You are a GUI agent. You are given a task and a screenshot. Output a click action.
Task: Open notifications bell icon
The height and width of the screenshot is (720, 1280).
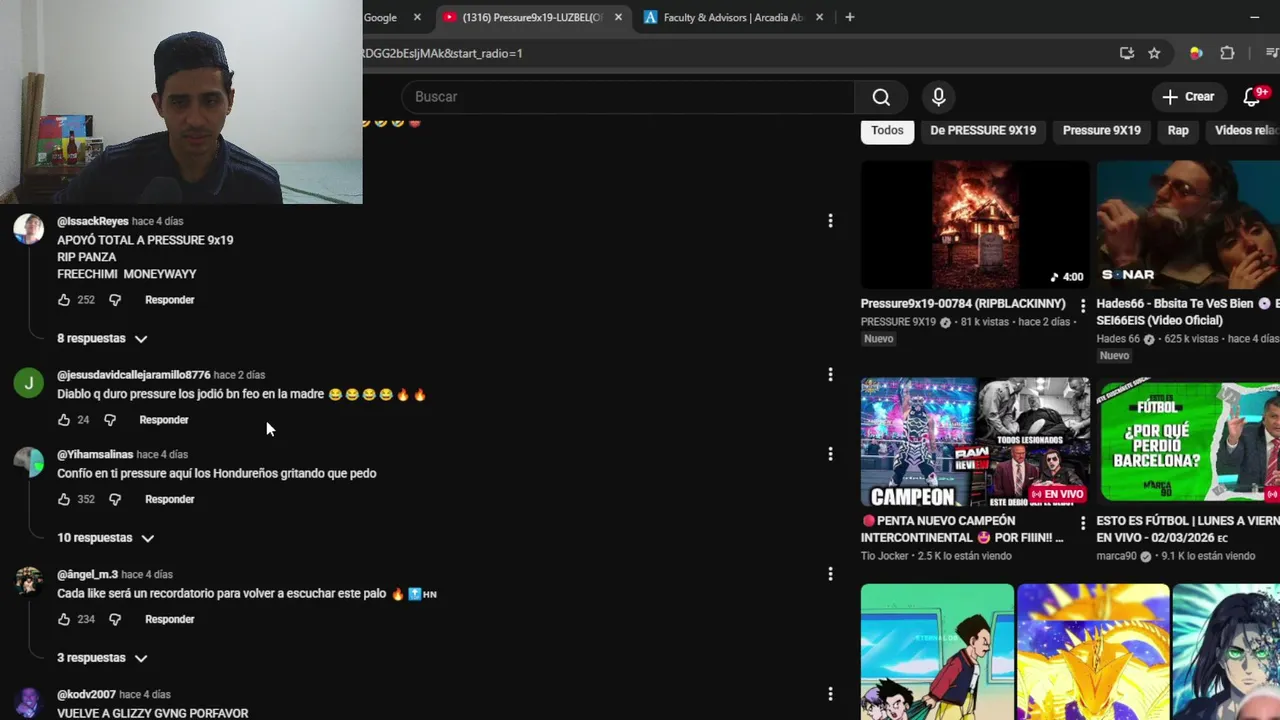[1252, 97]
